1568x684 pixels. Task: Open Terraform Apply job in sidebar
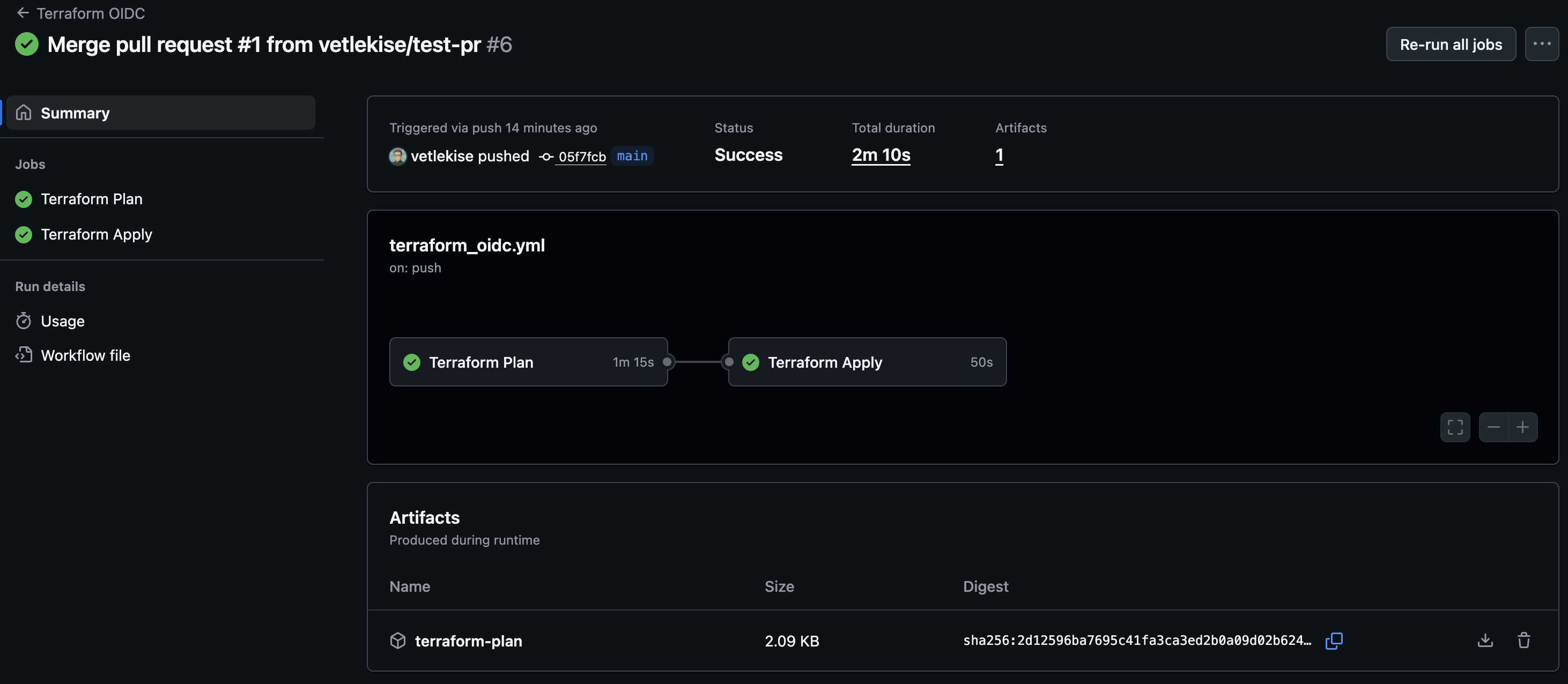point(96,234)
